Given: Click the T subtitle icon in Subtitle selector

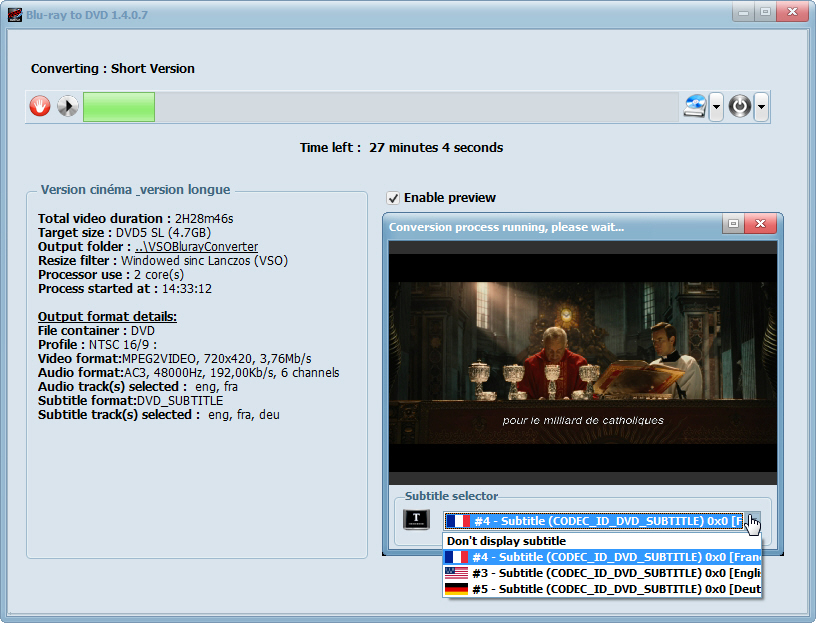Looking at the screenshot, I should coord(416,520).
